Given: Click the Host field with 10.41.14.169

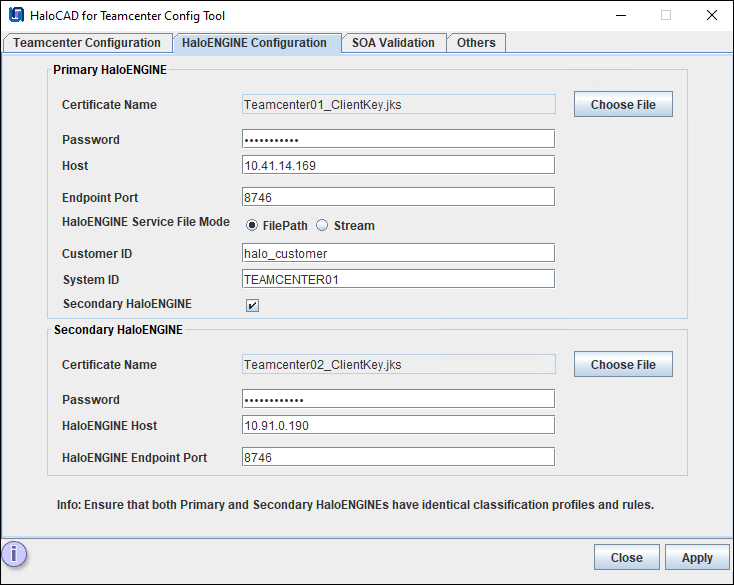Looking at the screenshot, I should click(398, 165).
